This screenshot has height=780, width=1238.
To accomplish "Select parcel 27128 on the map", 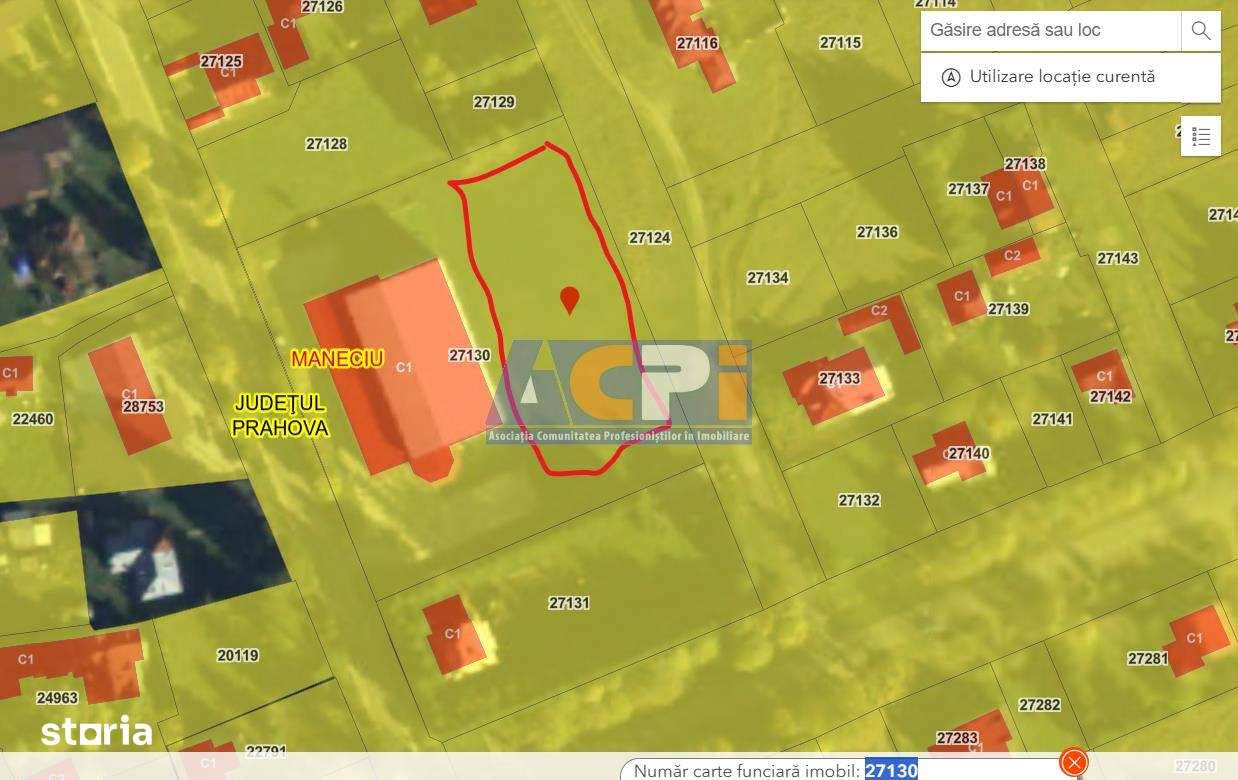I will coord(326,144).
